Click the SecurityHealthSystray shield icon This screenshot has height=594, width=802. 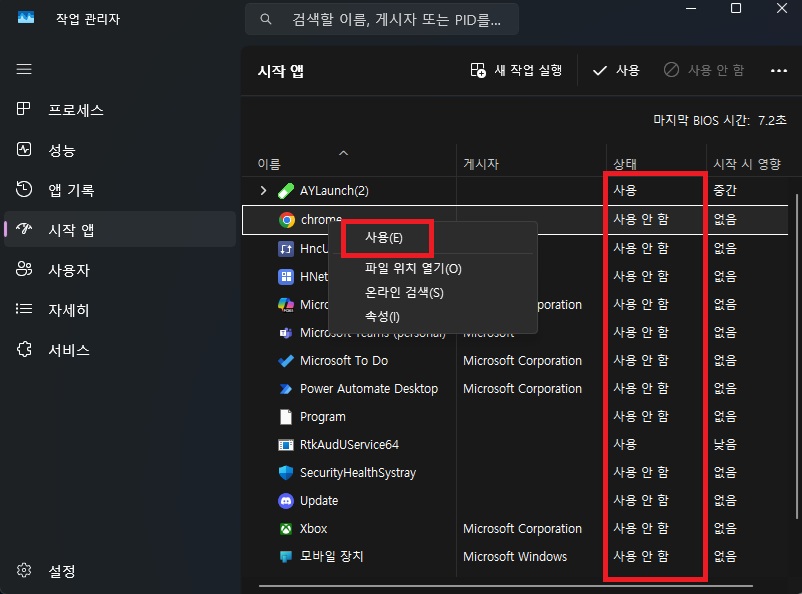pyautogui.click(x=286, y=473)
